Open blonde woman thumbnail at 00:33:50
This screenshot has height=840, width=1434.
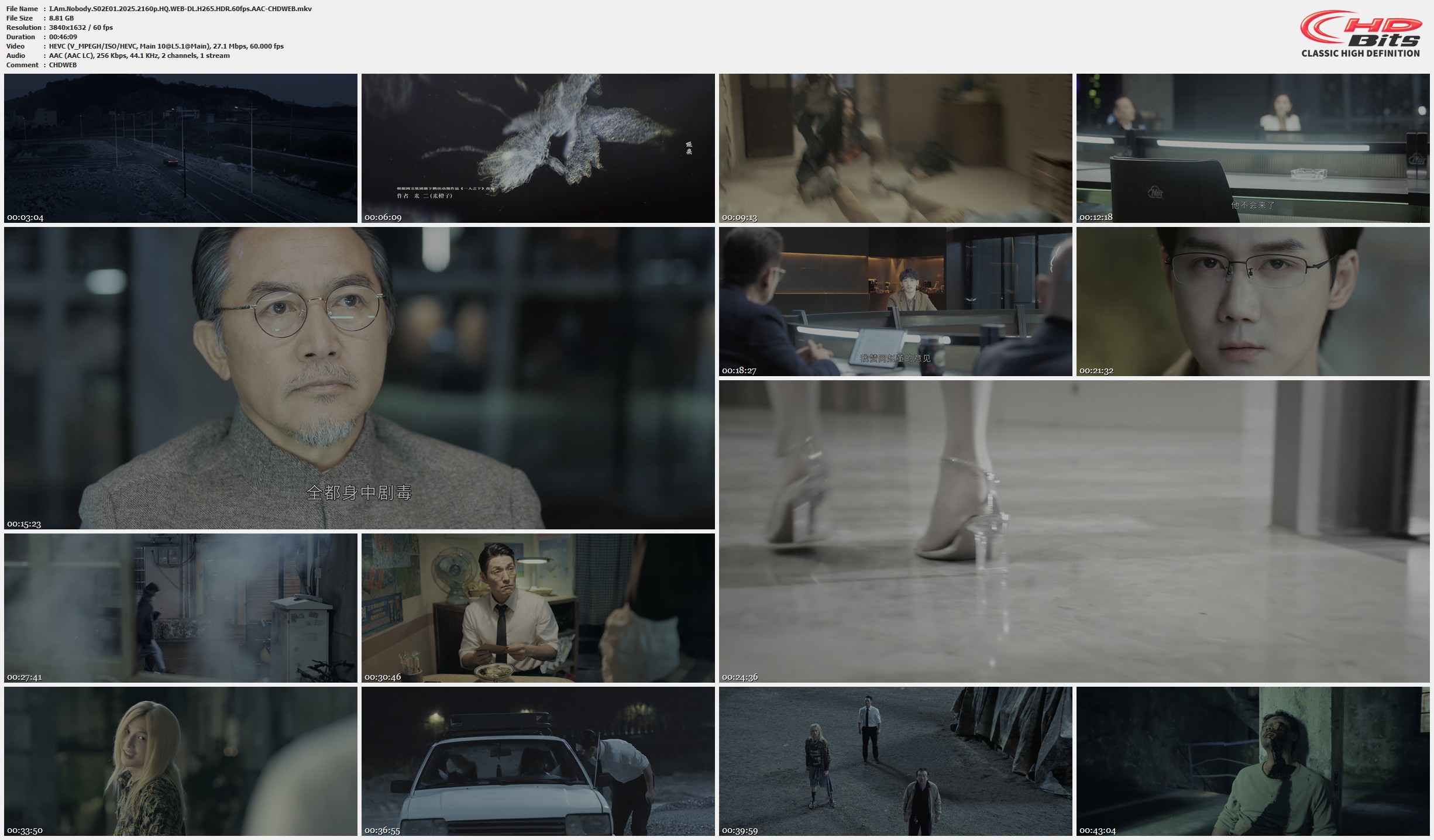[180, 760]
